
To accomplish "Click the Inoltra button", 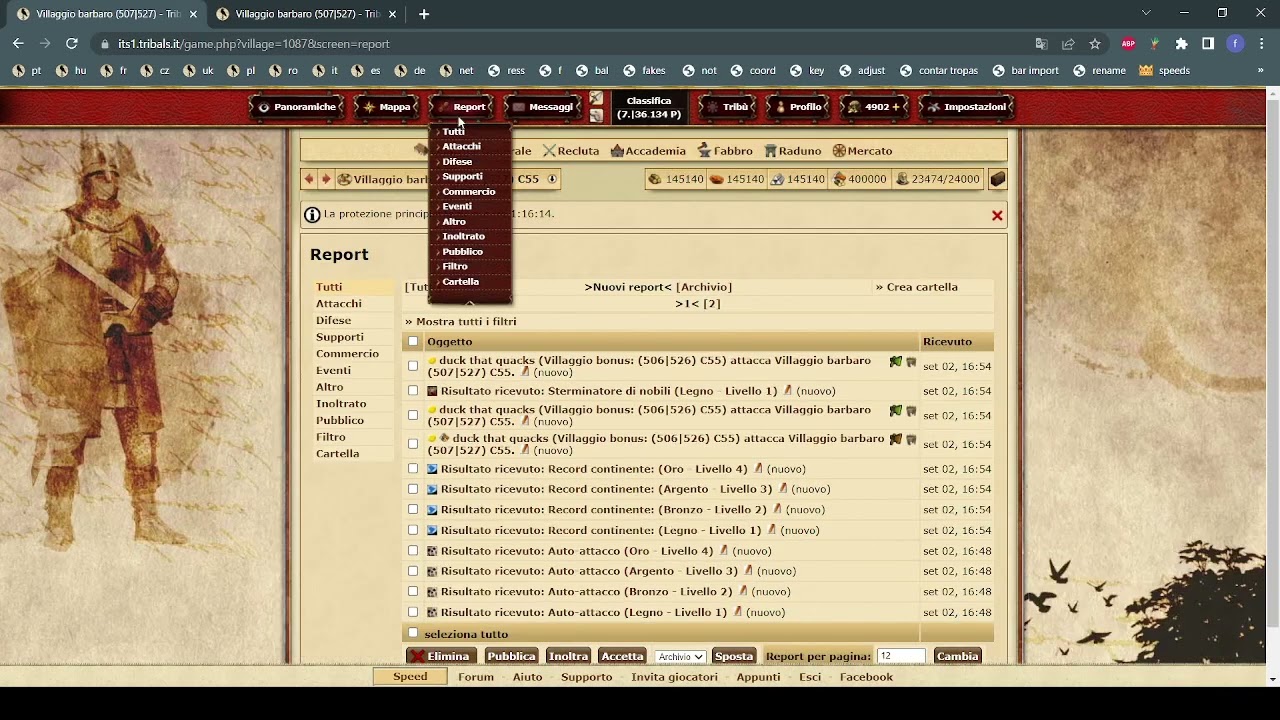I will pos(568,656).
